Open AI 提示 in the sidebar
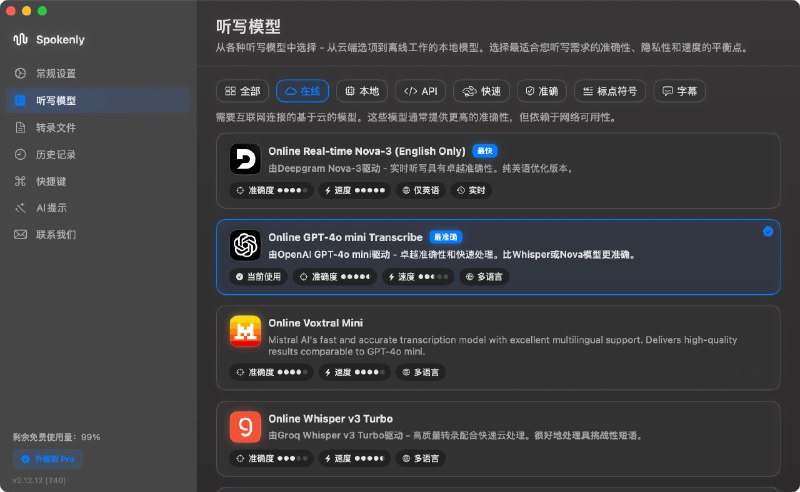 pos(98,208)
